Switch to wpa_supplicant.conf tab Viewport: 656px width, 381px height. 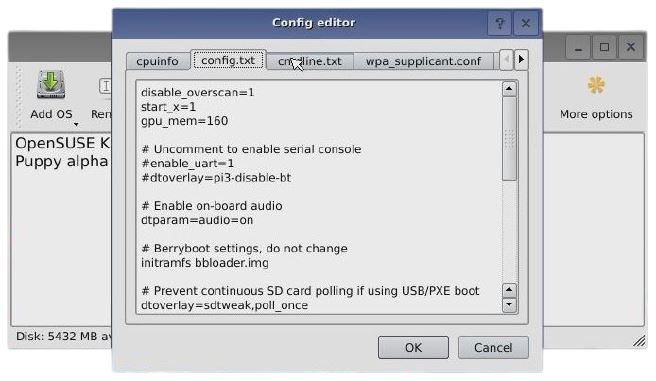coord(423,61)
